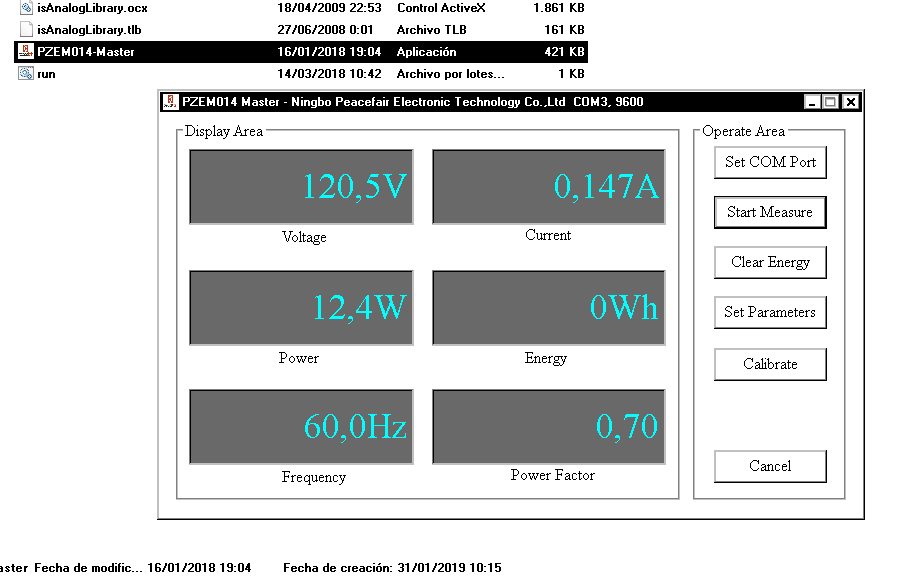
Task: Click the date 18/04/2009 22:53
Action: point(329,8)
